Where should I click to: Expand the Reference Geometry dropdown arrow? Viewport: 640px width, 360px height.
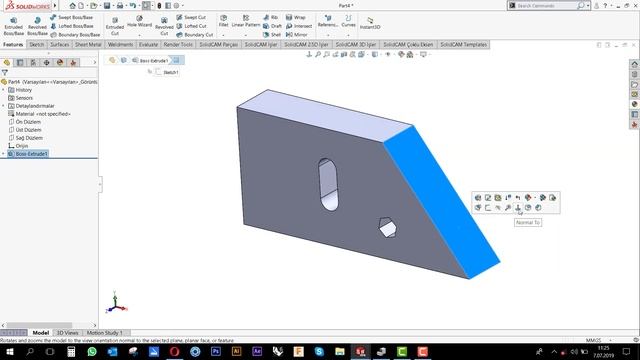coord(328,36)
